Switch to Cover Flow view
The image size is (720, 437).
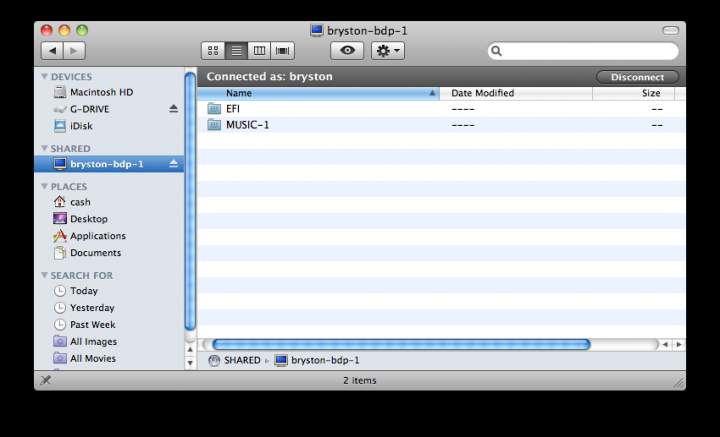pos(283,50)
